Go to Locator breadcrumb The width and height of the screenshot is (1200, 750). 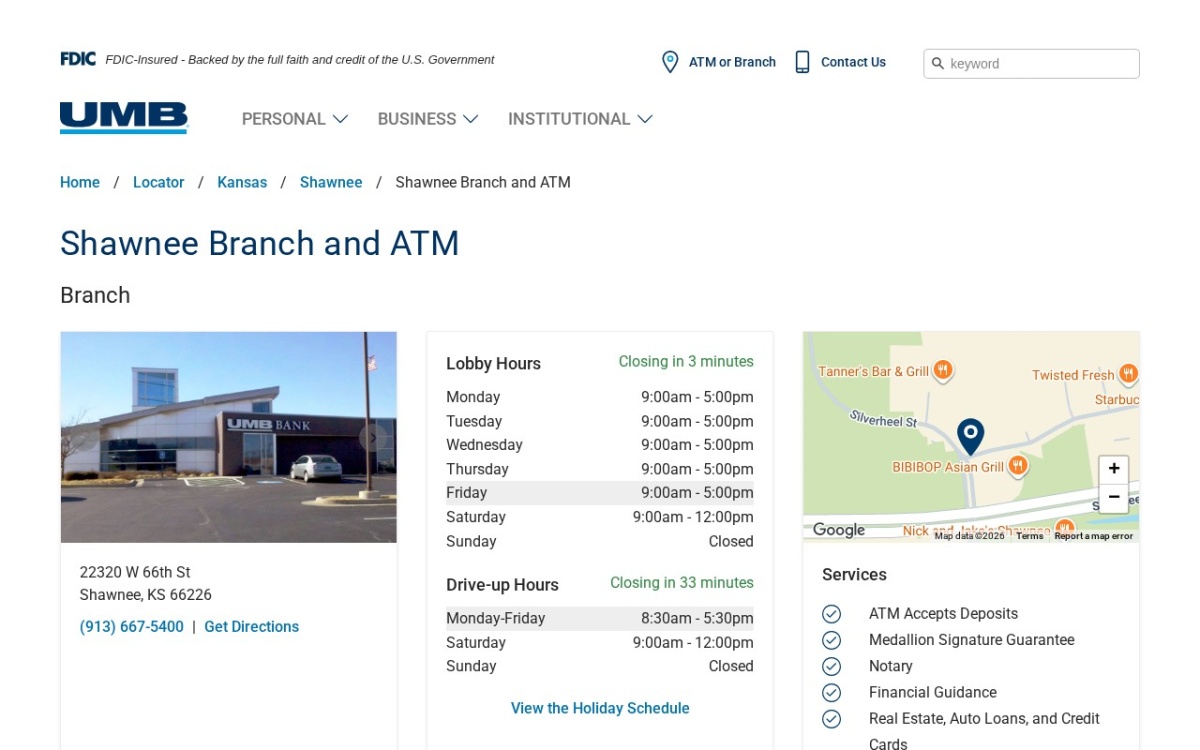click(x=159, y=182)
